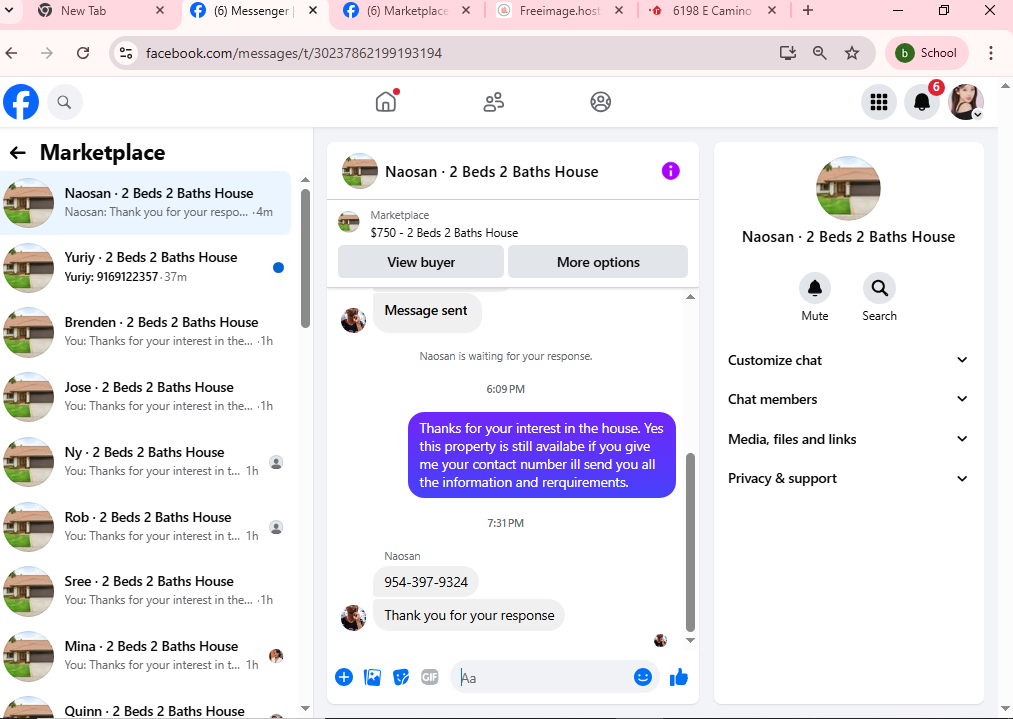The height and width of the screenshot is (719, 1013).
Task: Open Rob conversation in list
Action: tap(146, 526)
